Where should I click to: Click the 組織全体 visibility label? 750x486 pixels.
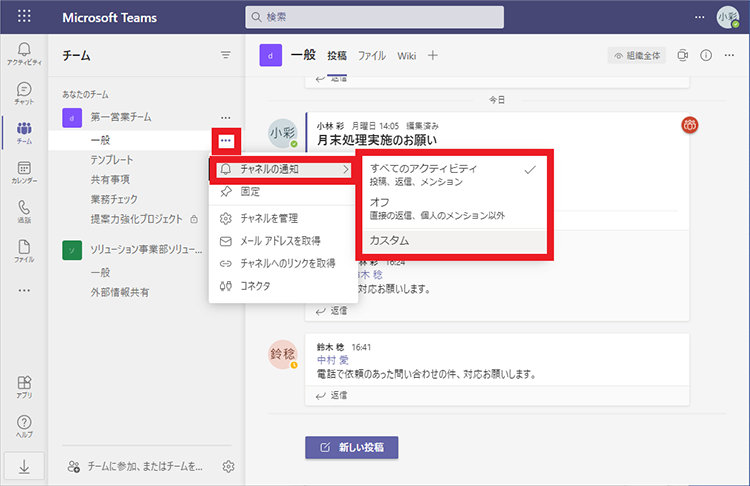pos(637,55)
